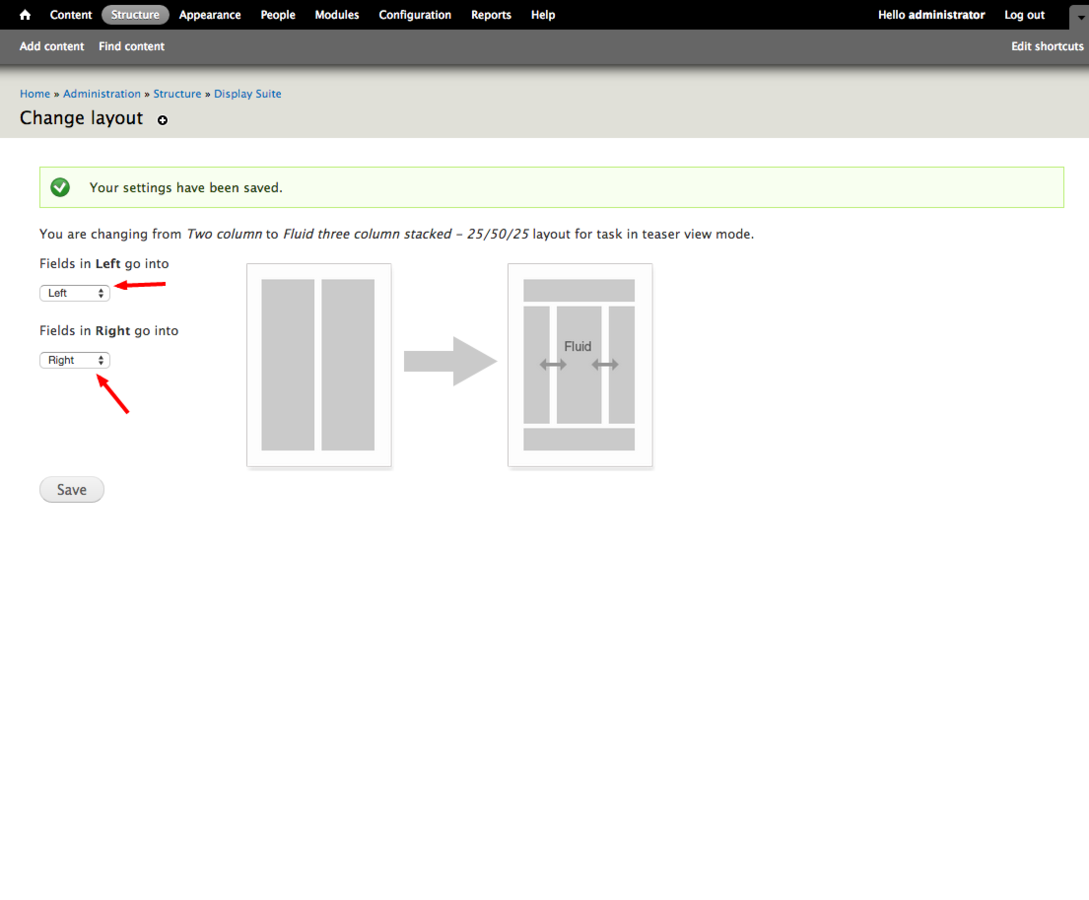Open the Appearance admin menu

pyautogui.click(x=210, y=15)
